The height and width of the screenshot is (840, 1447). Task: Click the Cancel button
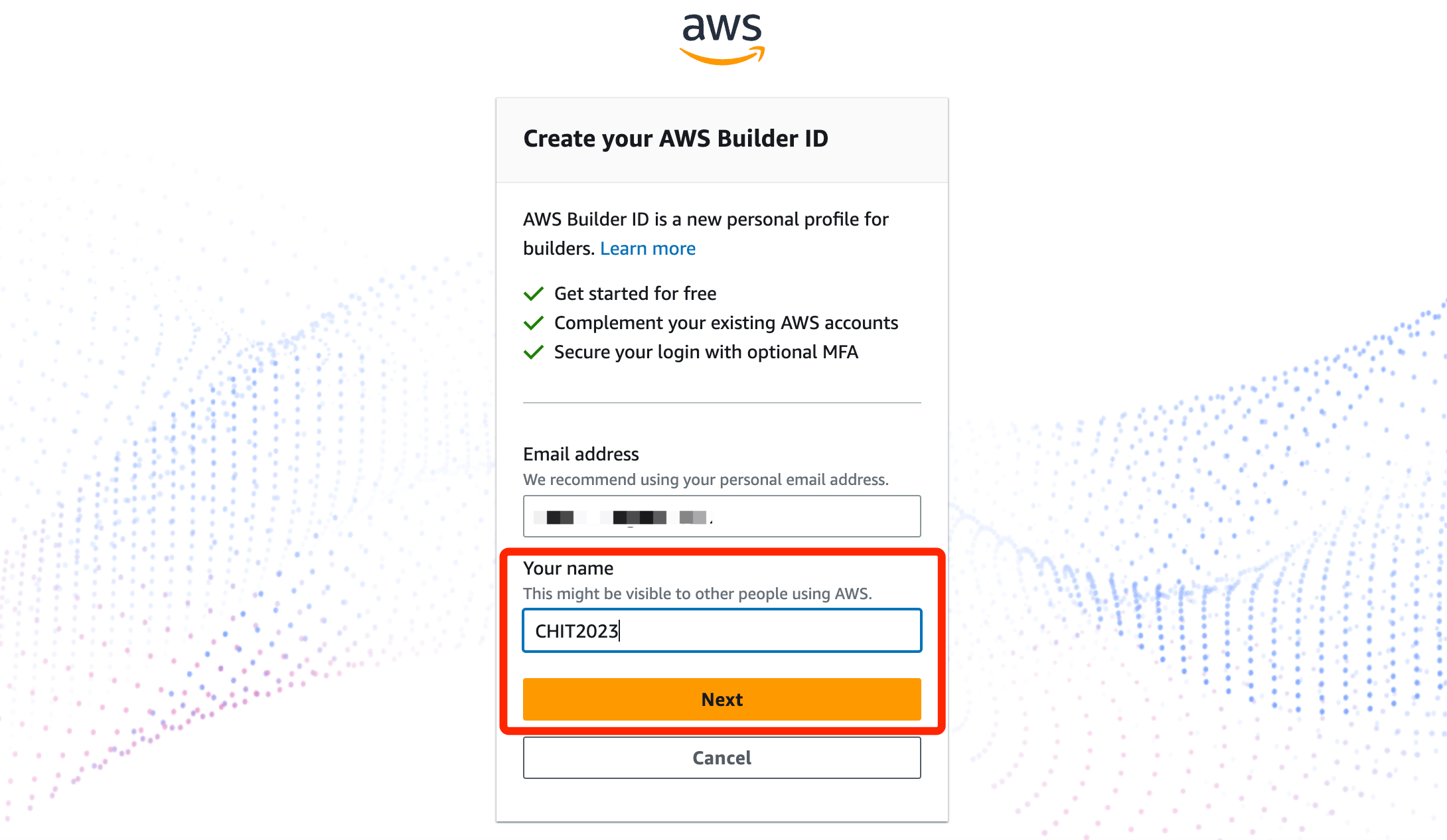722,758
